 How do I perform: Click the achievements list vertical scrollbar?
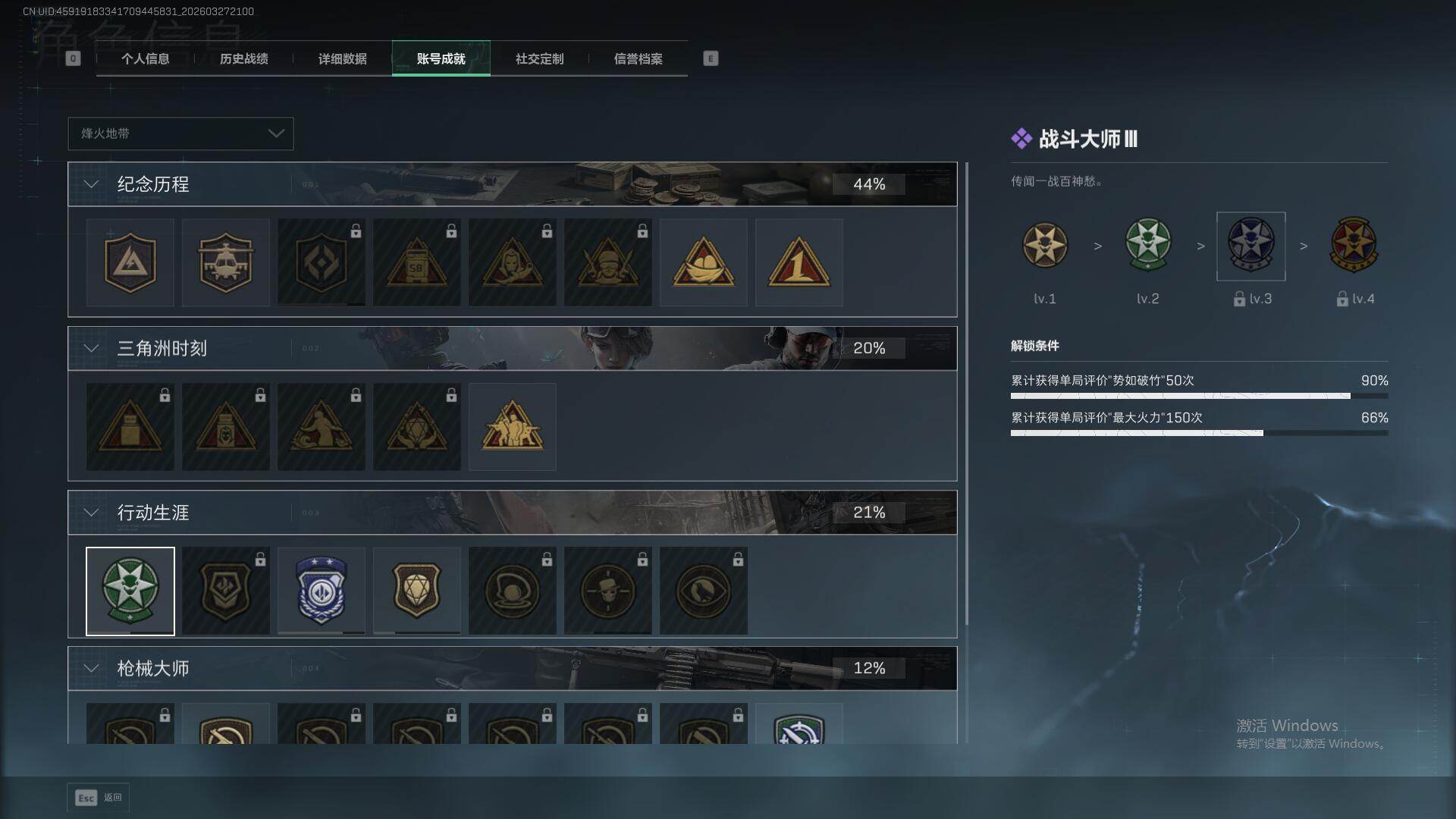966,393
